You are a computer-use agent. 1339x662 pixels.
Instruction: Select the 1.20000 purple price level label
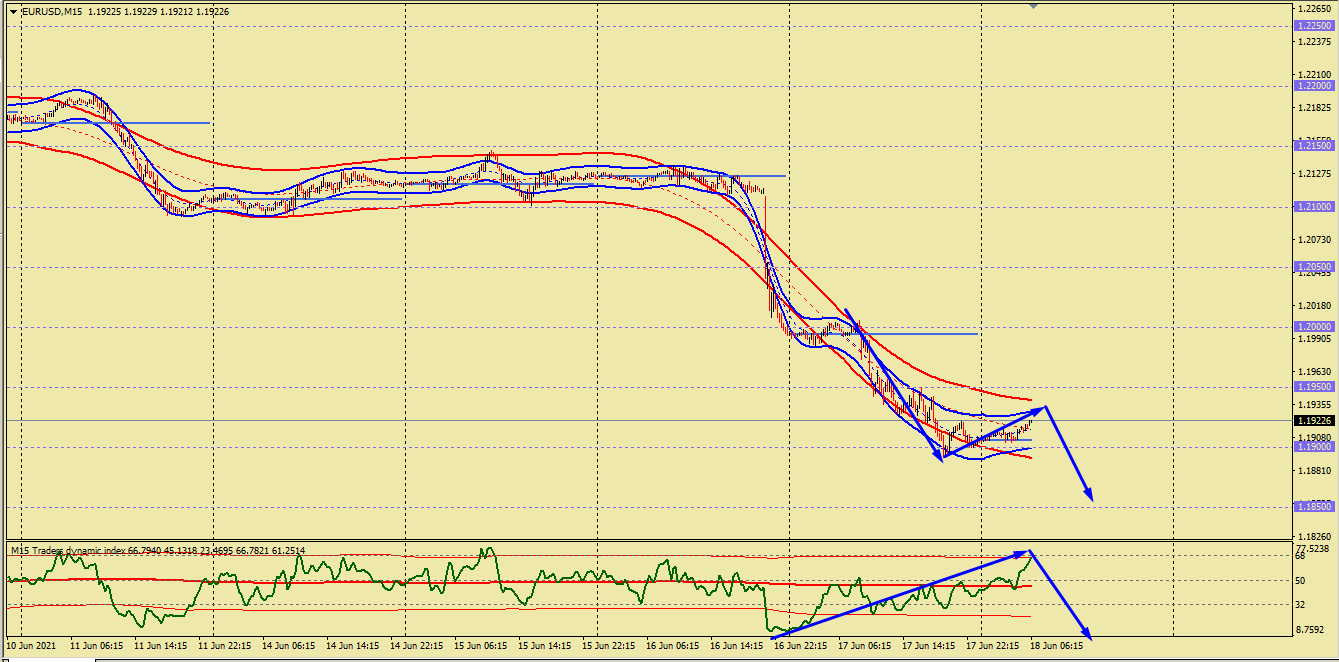click(1314, 327)
